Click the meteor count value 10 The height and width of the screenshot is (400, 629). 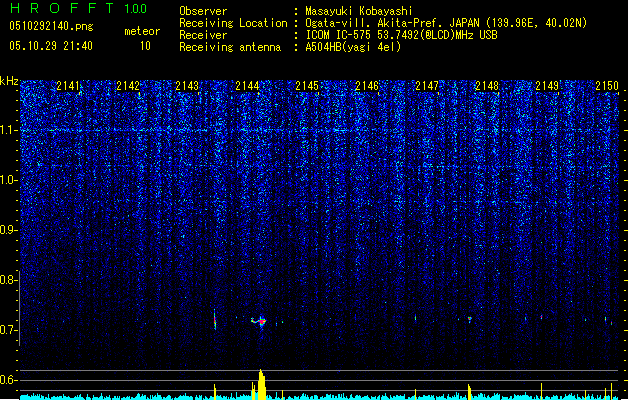pos(145,46)
